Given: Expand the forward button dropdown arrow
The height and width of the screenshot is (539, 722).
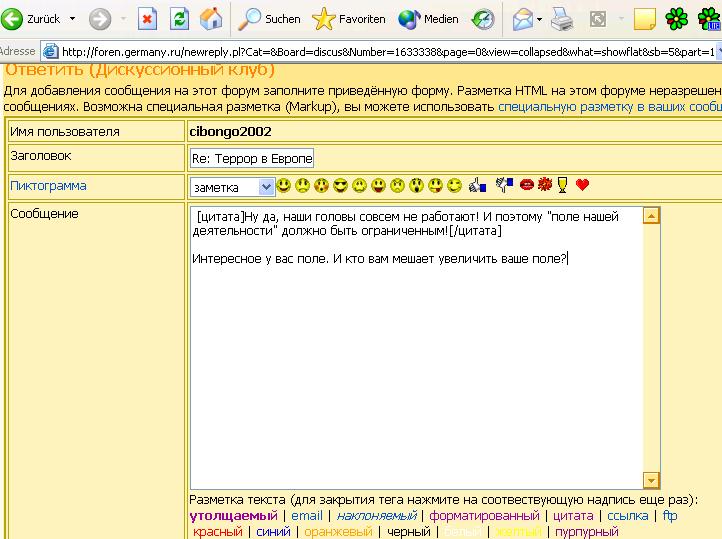Looking at the screenshot, I should 123,19.
